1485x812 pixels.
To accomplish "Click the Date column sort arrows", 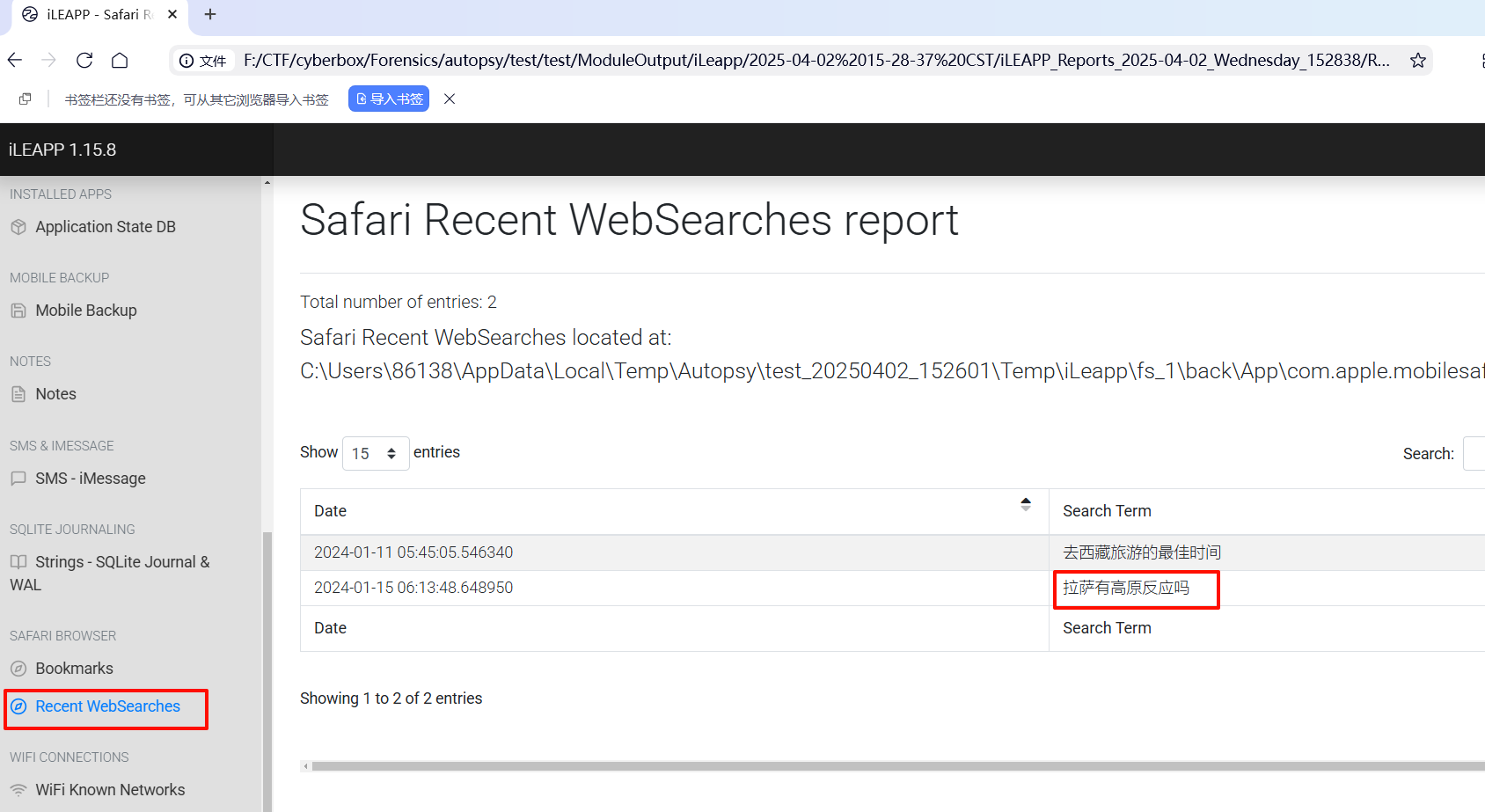I will tap(1026, 504).
